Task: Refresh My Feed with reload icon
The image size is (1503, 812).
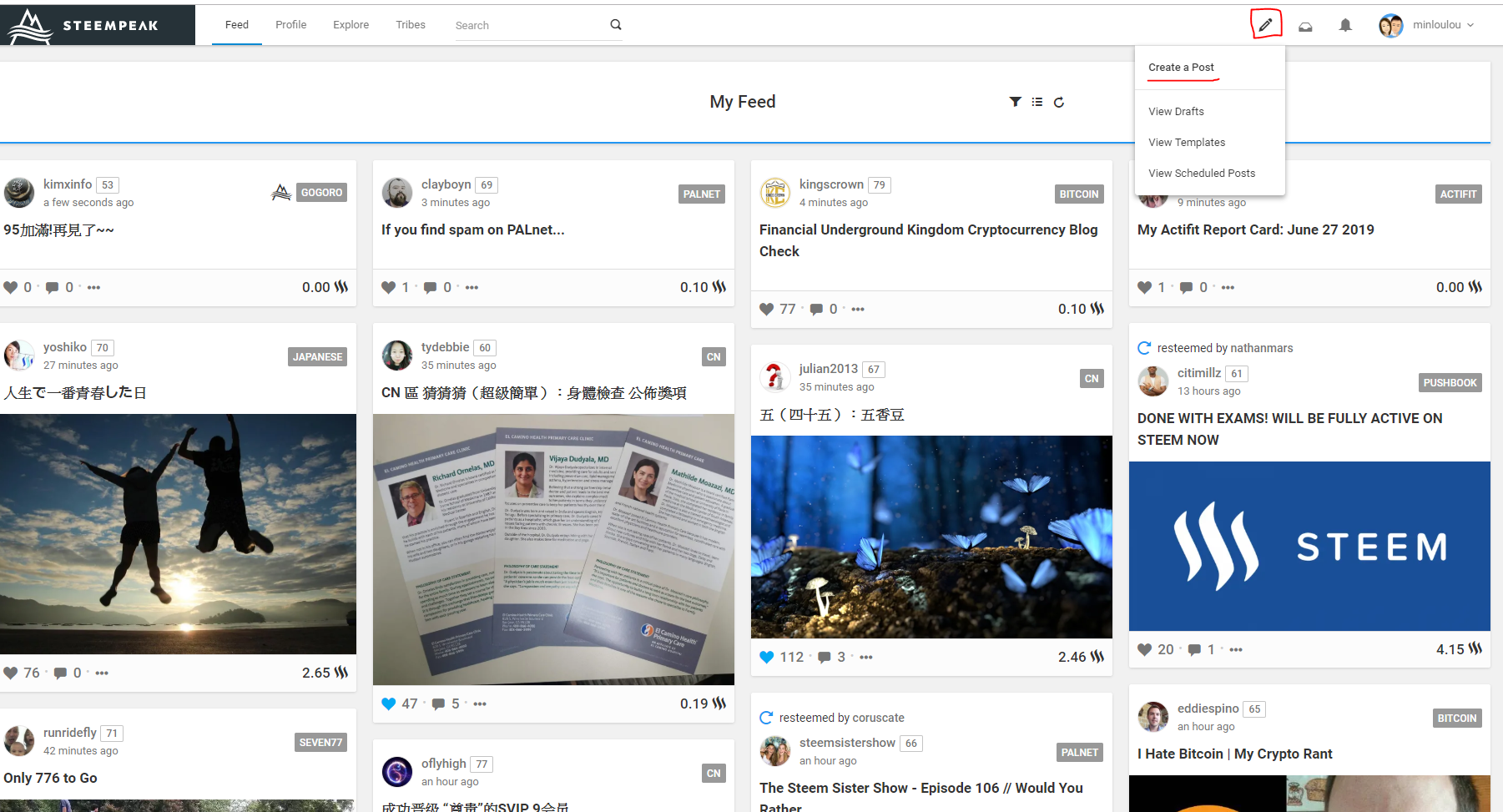Action: [x=1059, y=102]
